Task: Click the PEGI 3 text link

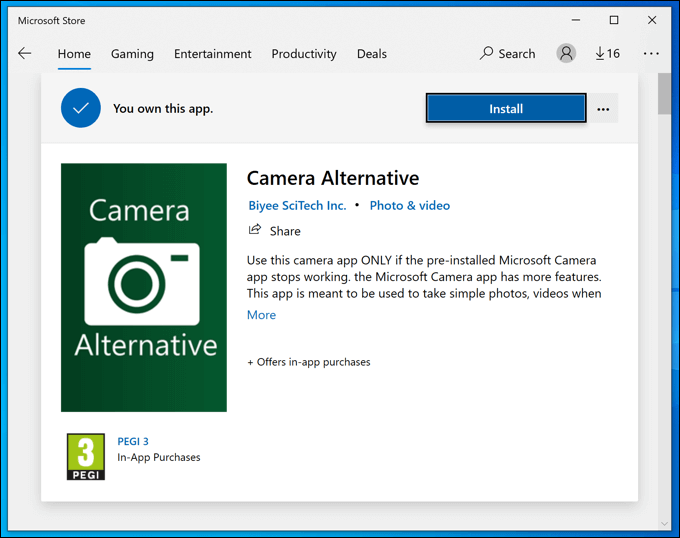Action: [133, 441]
